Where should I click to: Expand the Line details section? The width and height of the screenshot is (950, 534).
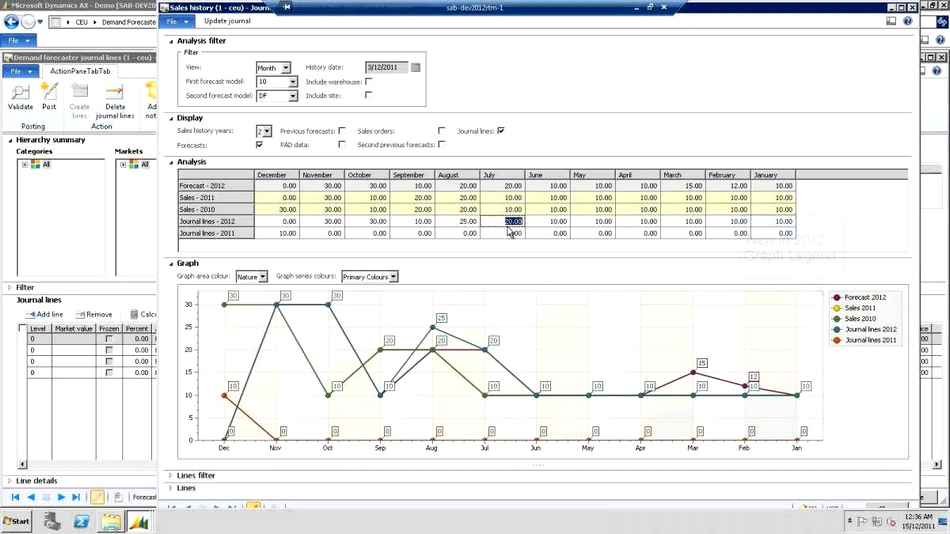10,481
